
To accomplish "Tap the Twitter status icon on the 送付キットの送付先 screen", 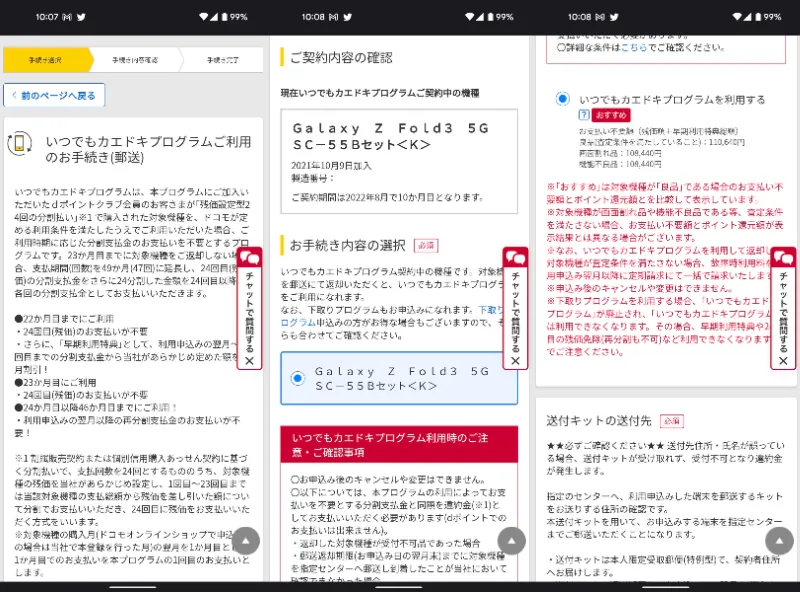I will pyautogui.click(x=614, y=17).
